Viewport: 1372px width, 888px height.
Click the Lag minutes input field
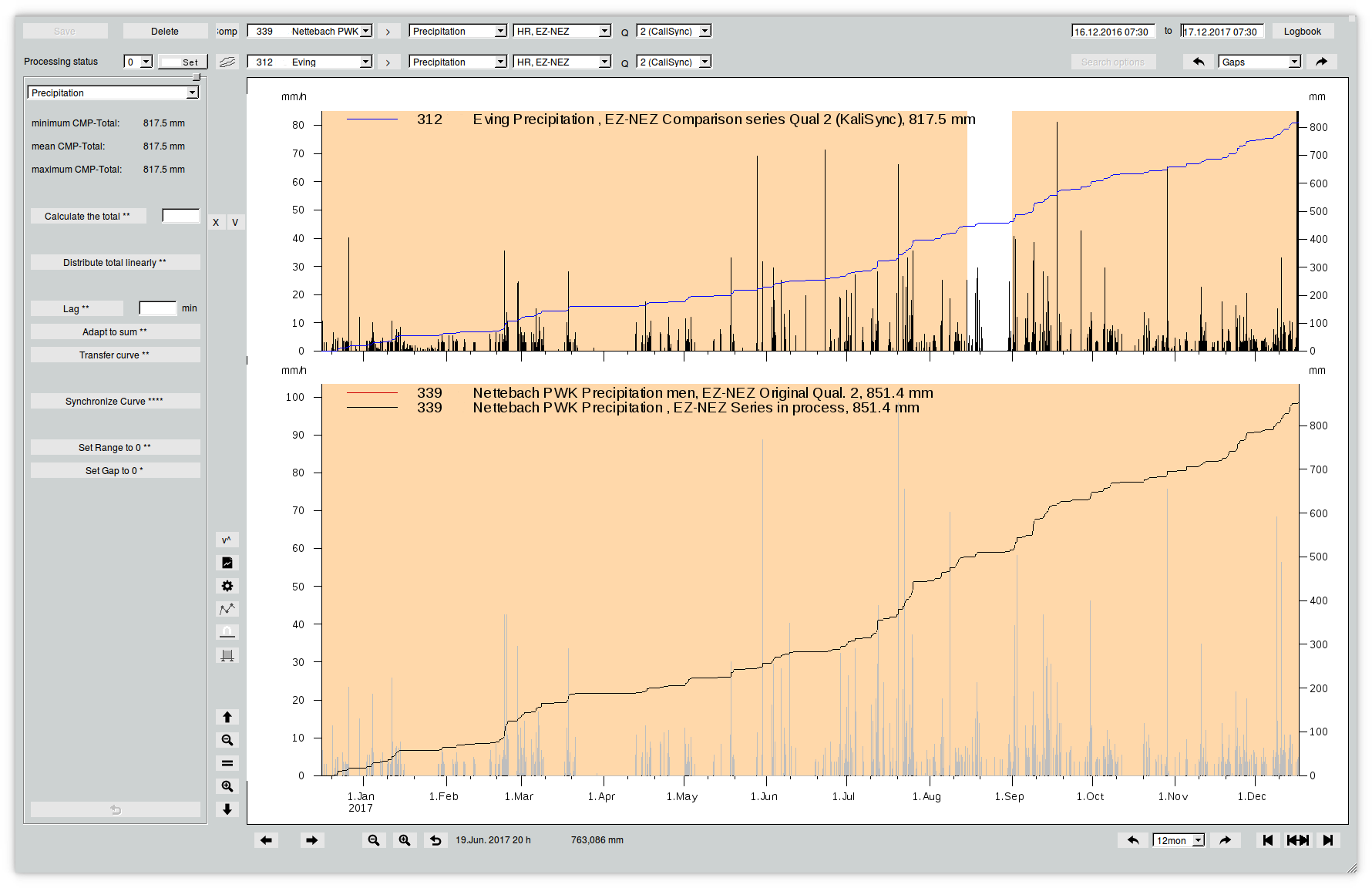click(157, 308)
